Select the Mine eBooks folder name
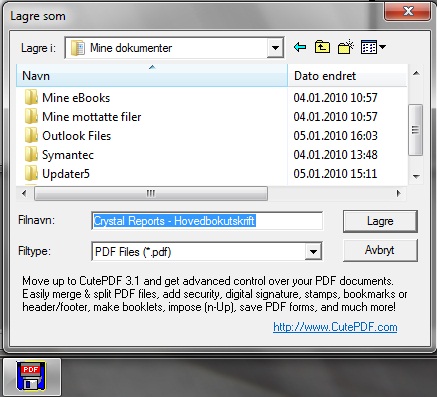The image size is (437, 397). 76,98
